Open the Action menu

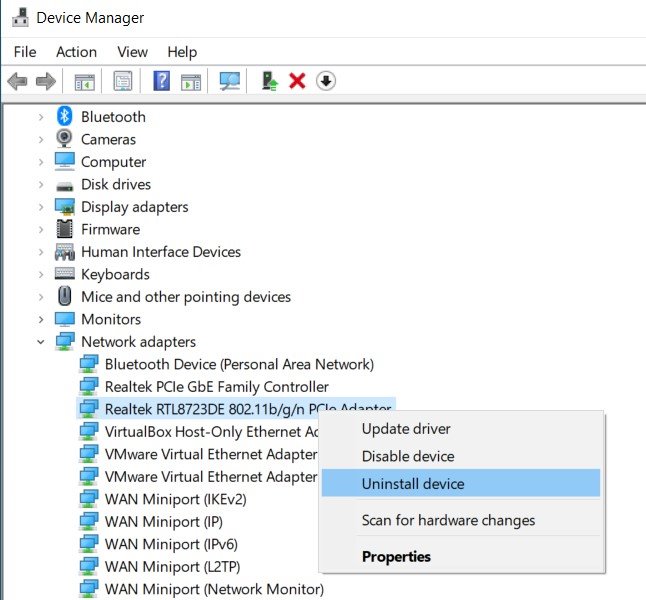tap(76, 52)
